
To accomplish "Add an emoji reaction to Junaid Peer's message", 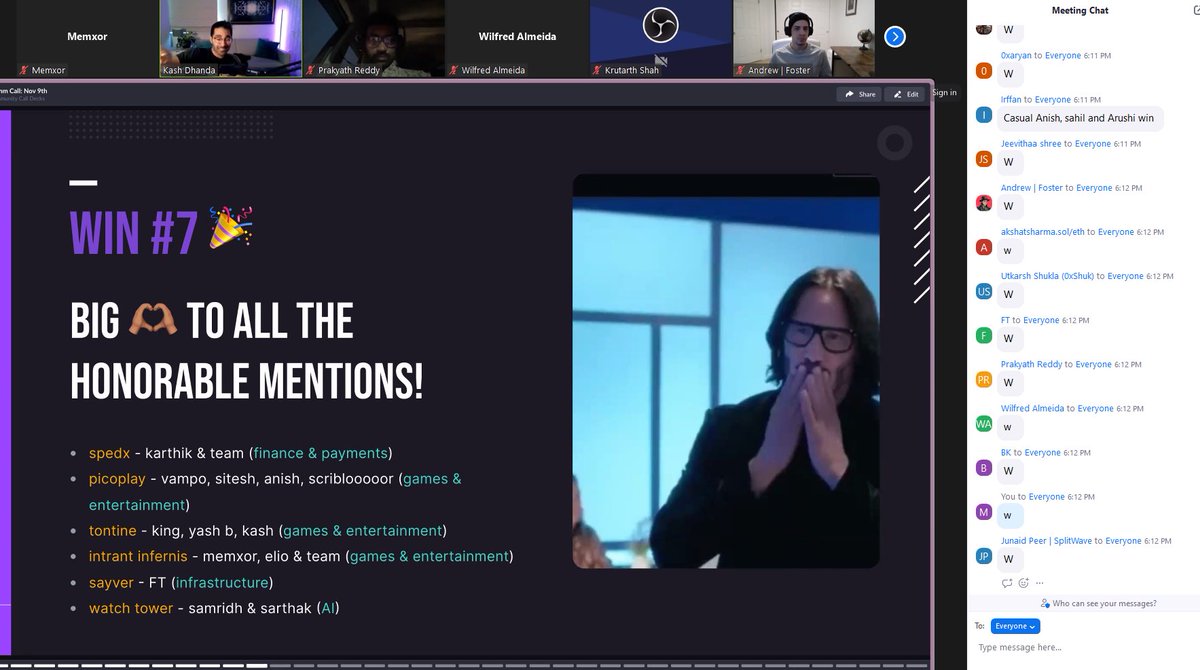I will 1023,582.
